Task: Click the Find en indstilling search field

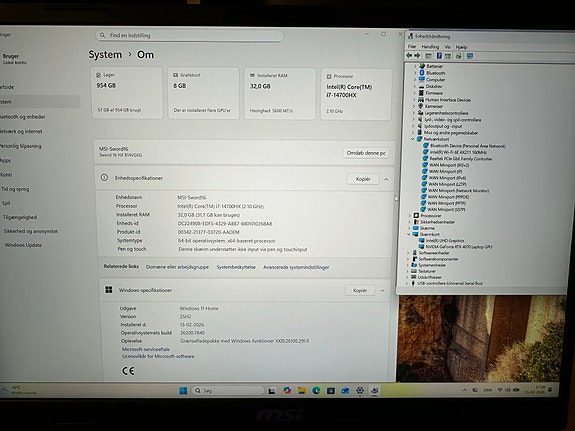Action: [x=189, y=36]
